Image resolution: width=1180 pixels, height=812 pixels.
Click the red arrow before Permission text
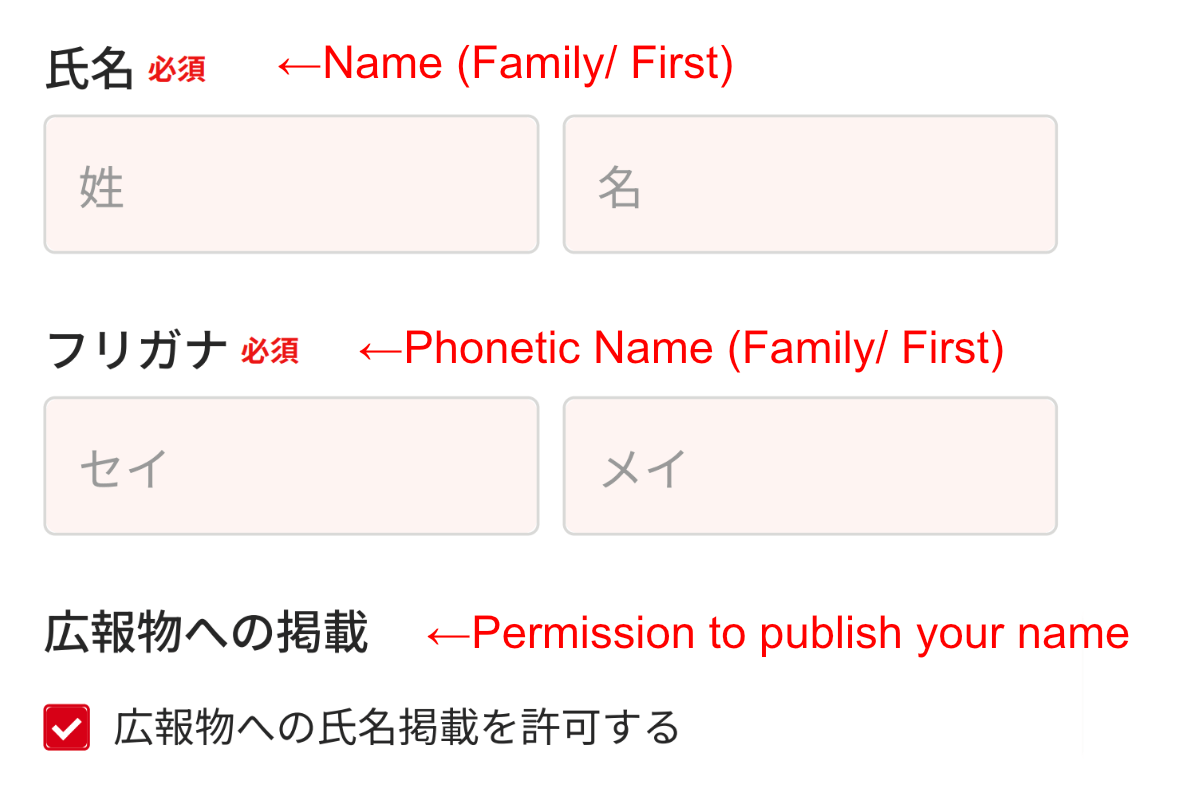click(x=448, y=635)
